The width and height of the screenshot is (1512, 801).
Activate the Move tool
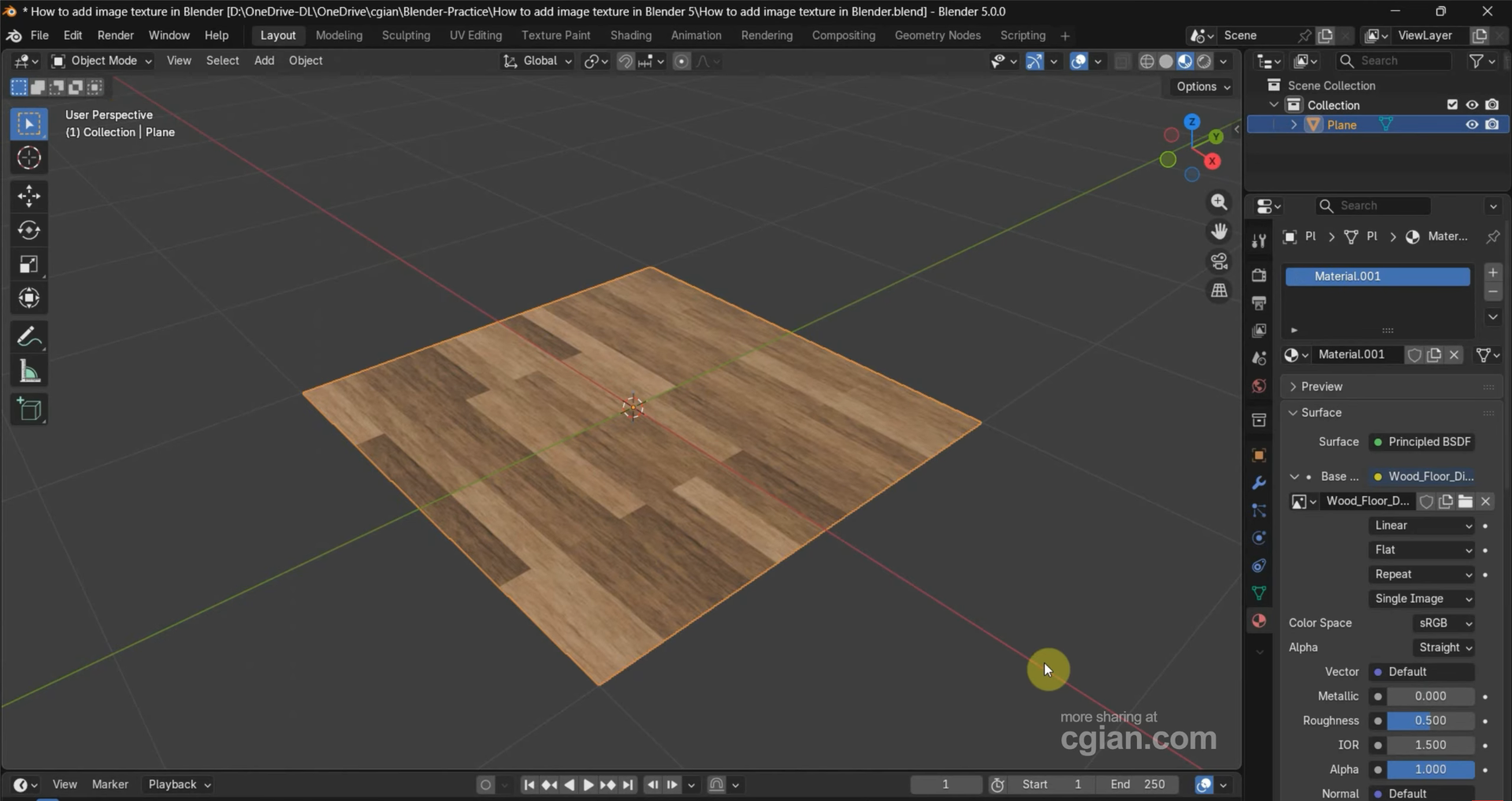pos(29,196)
